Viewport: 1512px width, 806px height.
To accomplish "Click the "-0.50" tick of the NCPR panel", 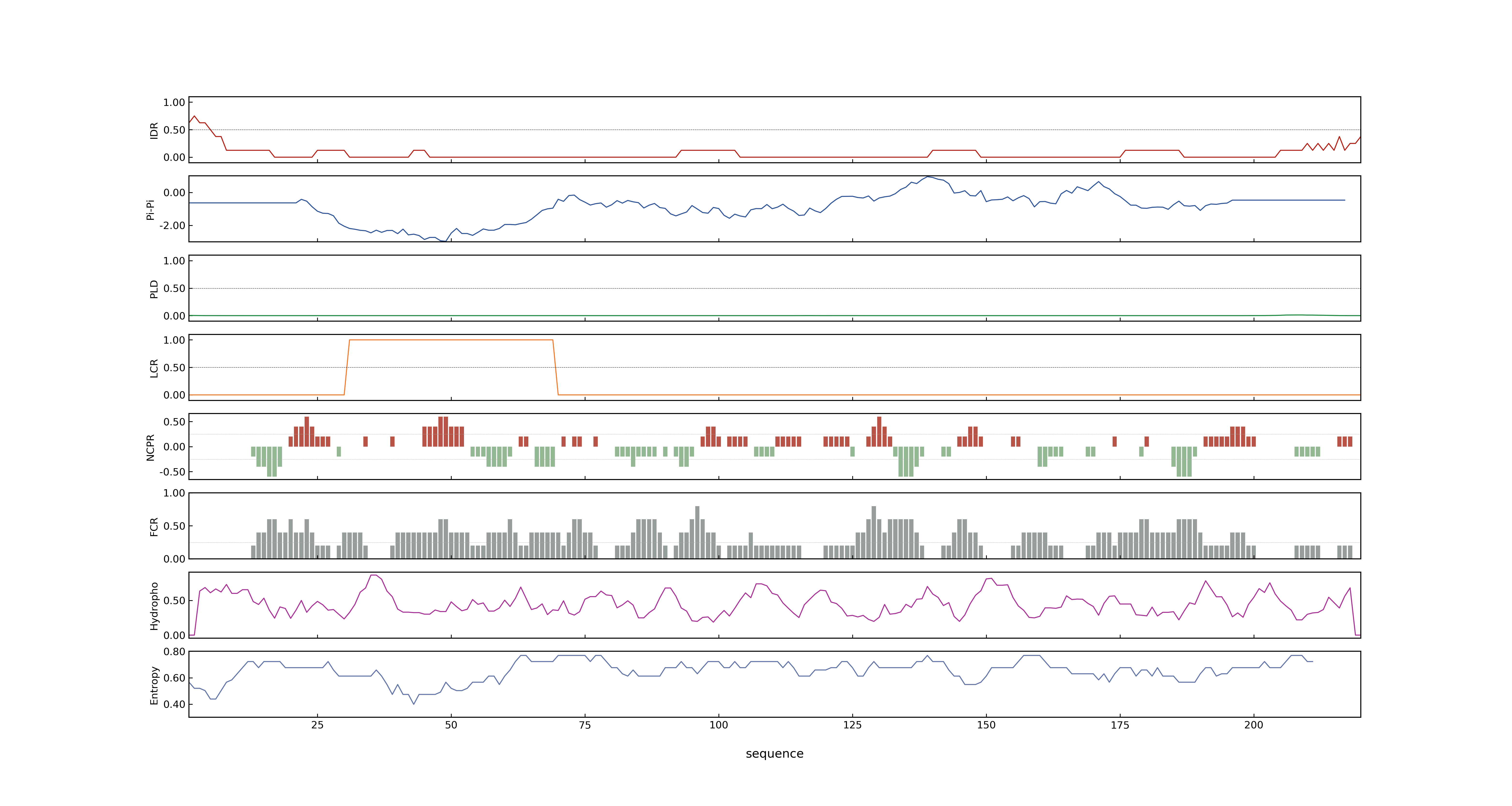I will 172,472.
